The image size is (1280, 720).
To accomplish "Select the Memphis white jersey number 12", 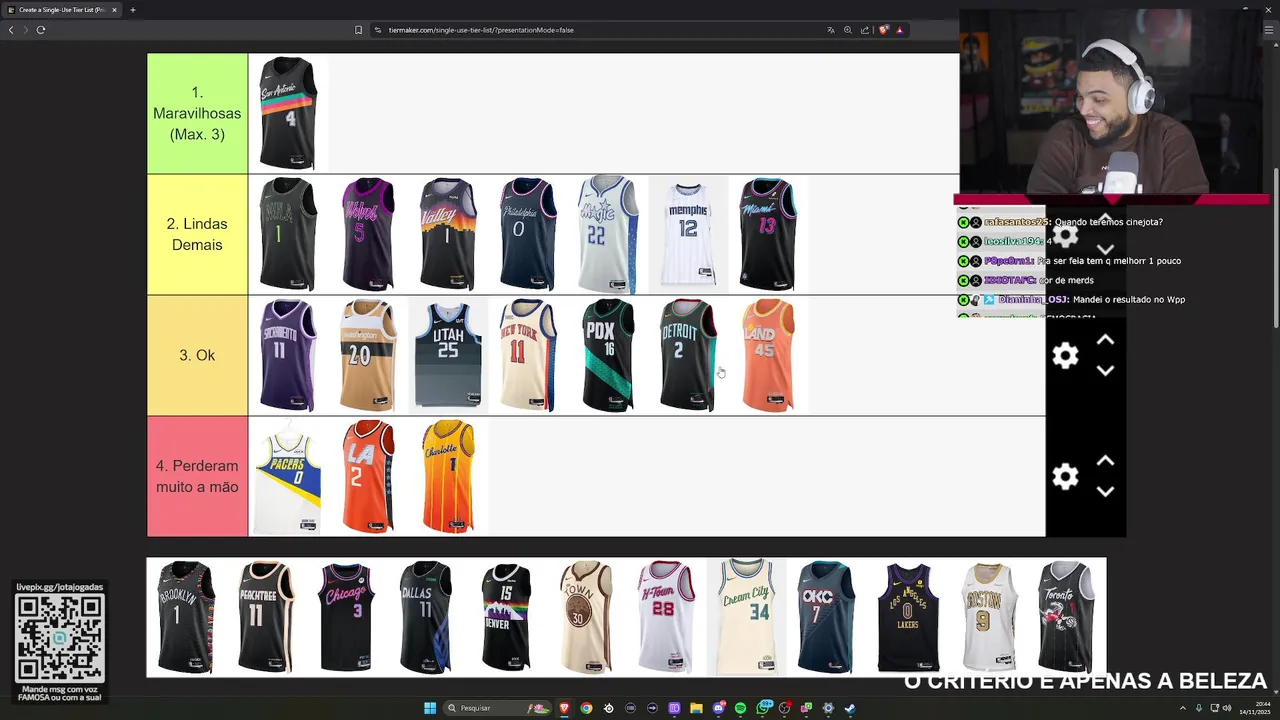I will point(688,234).
